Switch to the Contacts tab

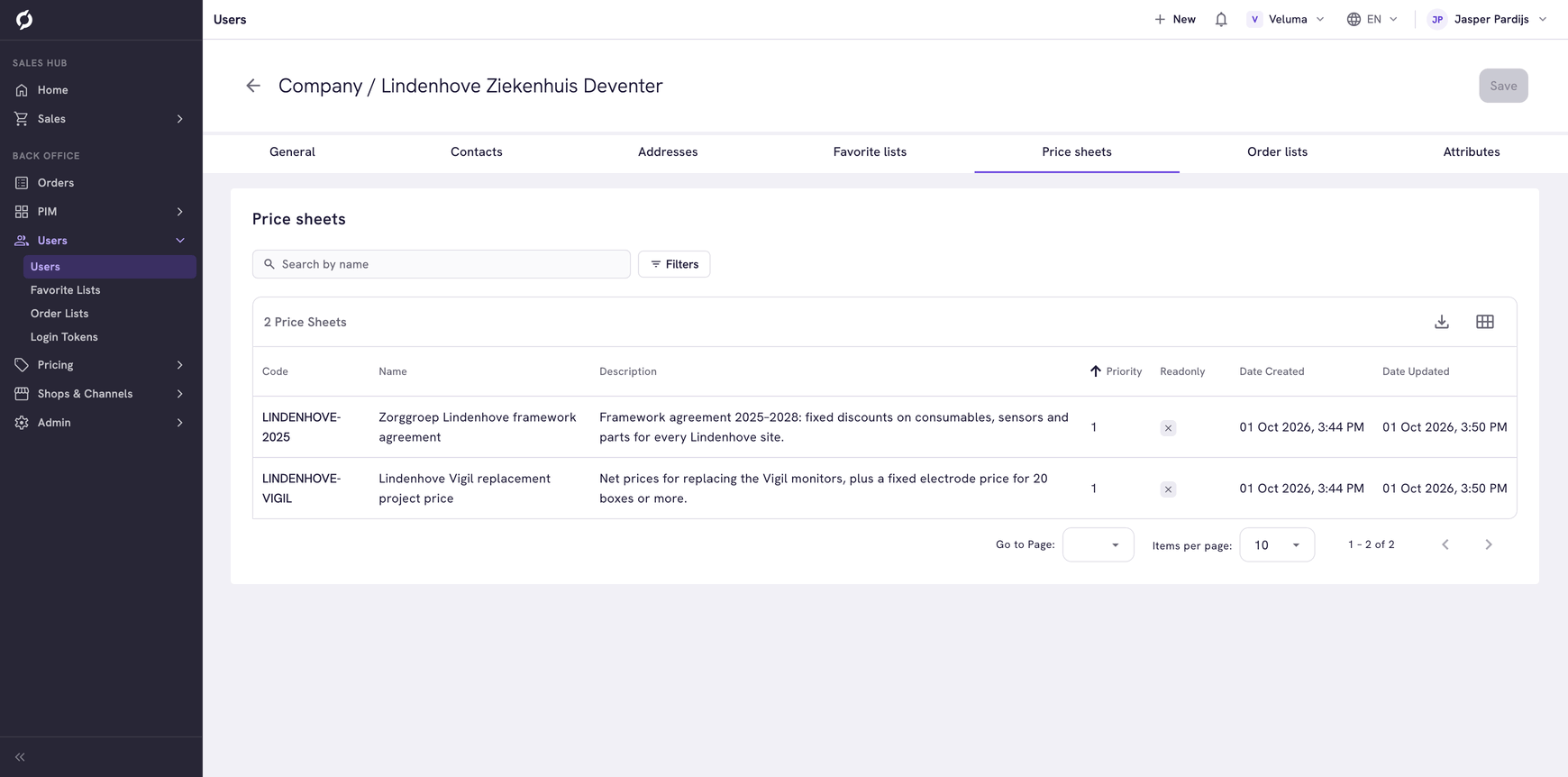(477, 151)
